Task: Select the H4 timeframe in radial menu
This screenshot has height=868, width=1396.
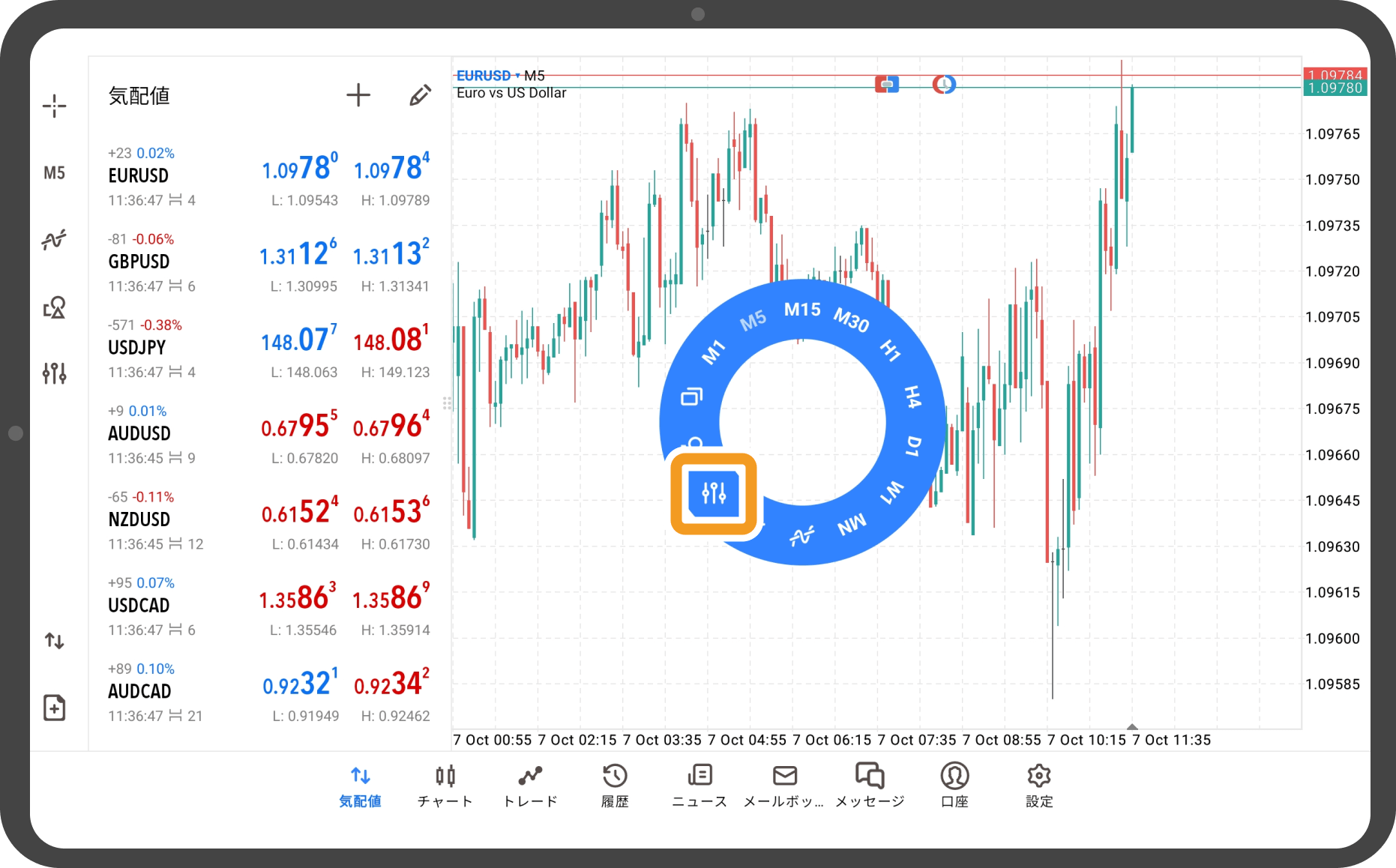Action: click(x=912, y=397)
